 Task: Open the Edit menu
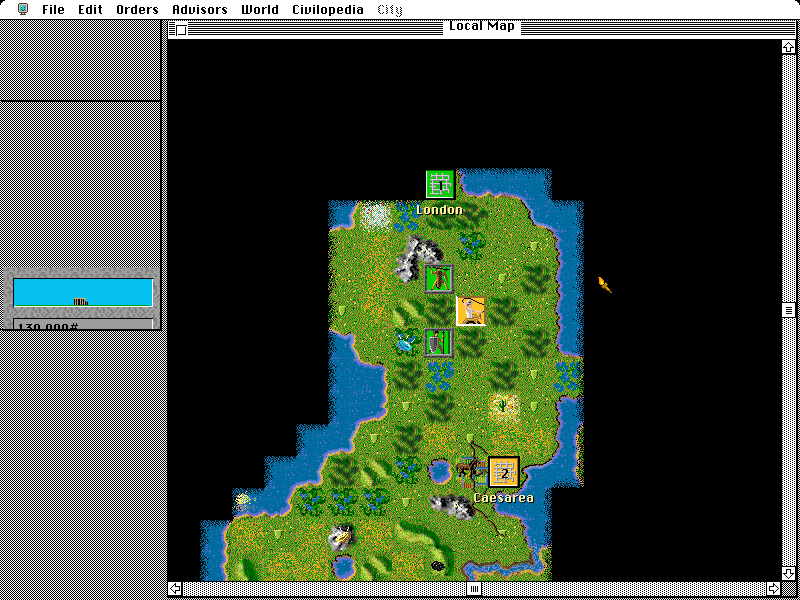tap(90, 9)
